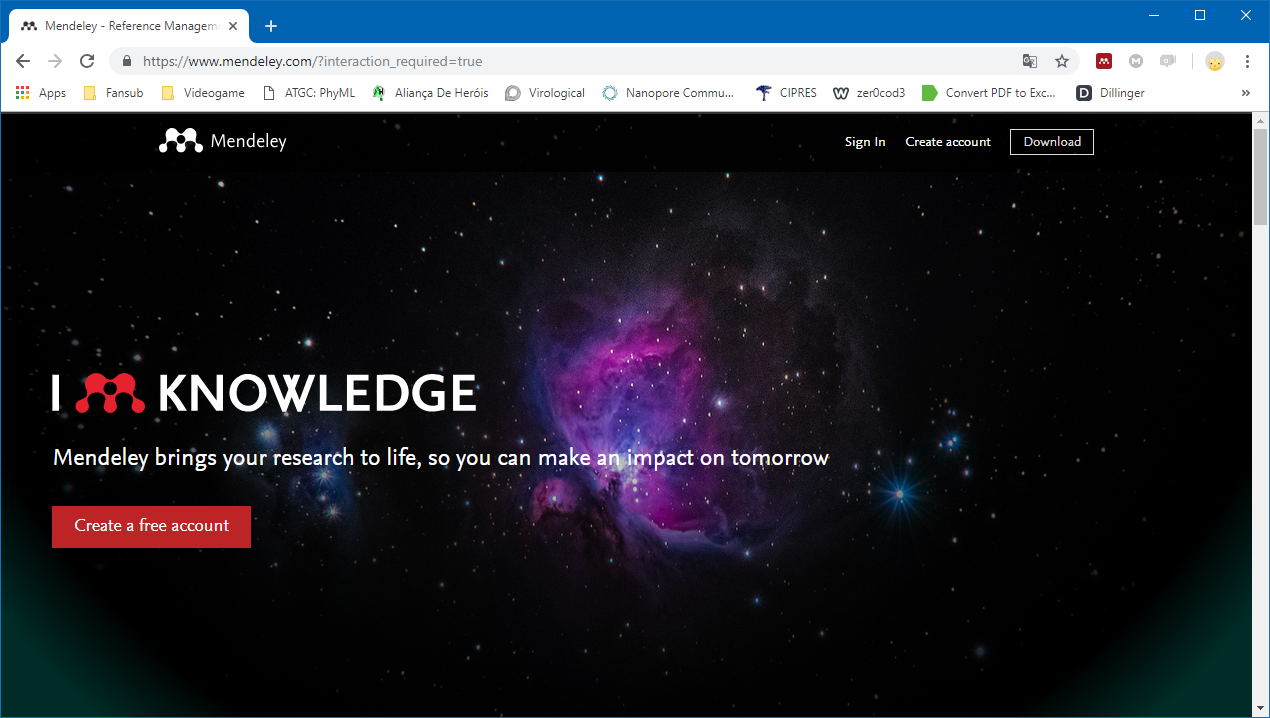Open the red Mendeley importer extension
Screen dimensions: 1270x718
[1104, 61]
